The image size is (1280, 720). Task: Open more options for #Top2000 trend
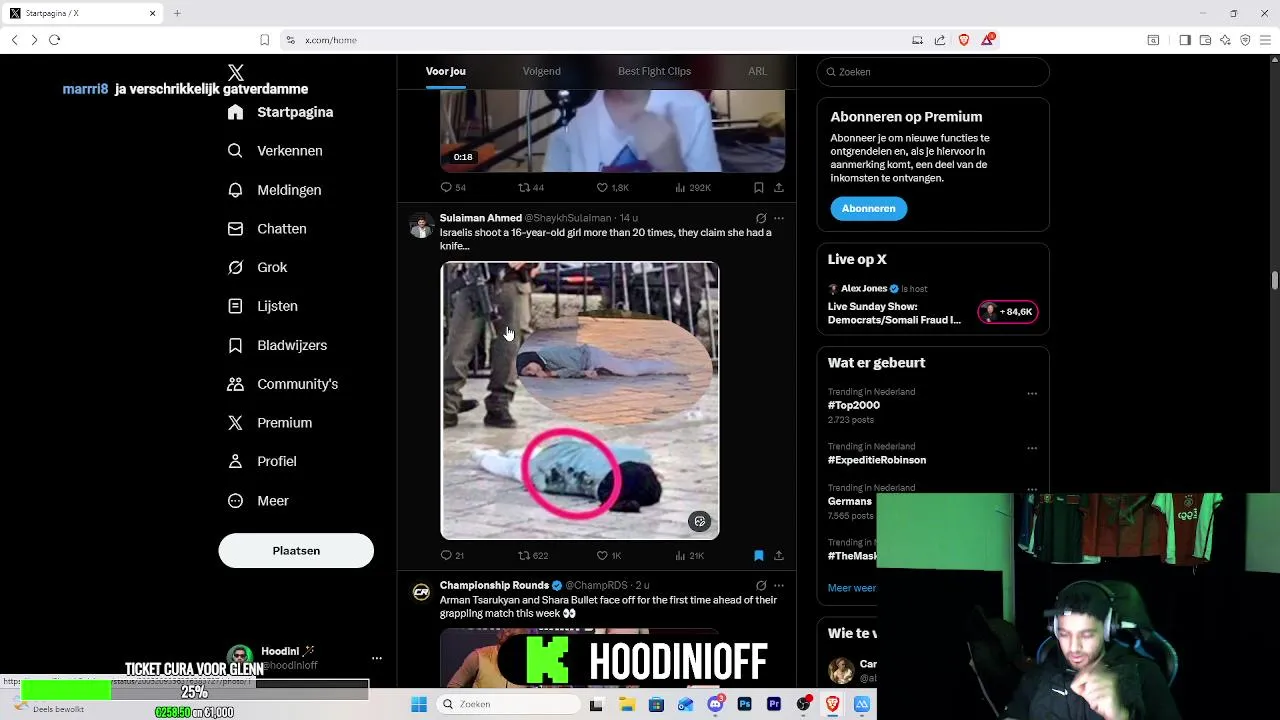click(x=1032, y=393)
